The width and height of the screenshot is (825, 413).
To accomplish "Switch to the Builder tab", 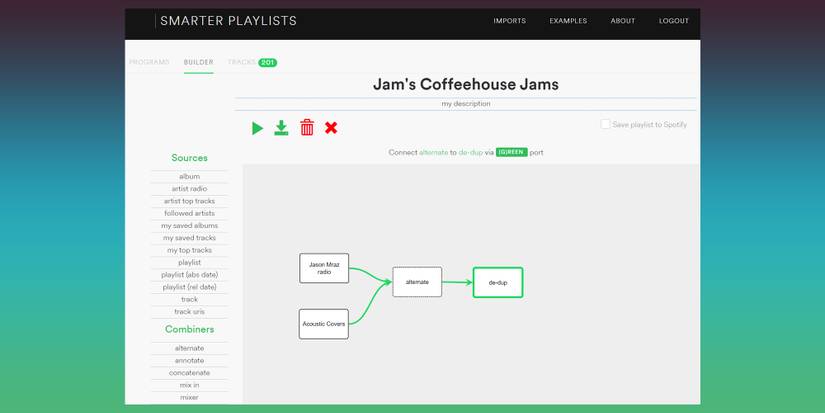I will coord(198,62).
